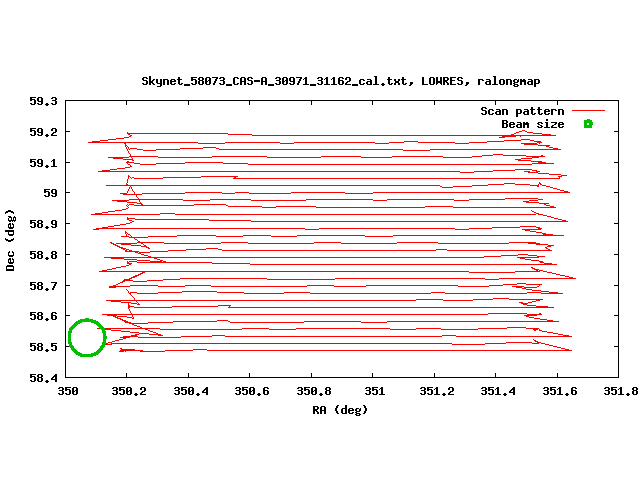Viewport: 640px width, 480px height.
Task: Click the 58.4 tick label on the Dec axis
Action: pos(43,378)
